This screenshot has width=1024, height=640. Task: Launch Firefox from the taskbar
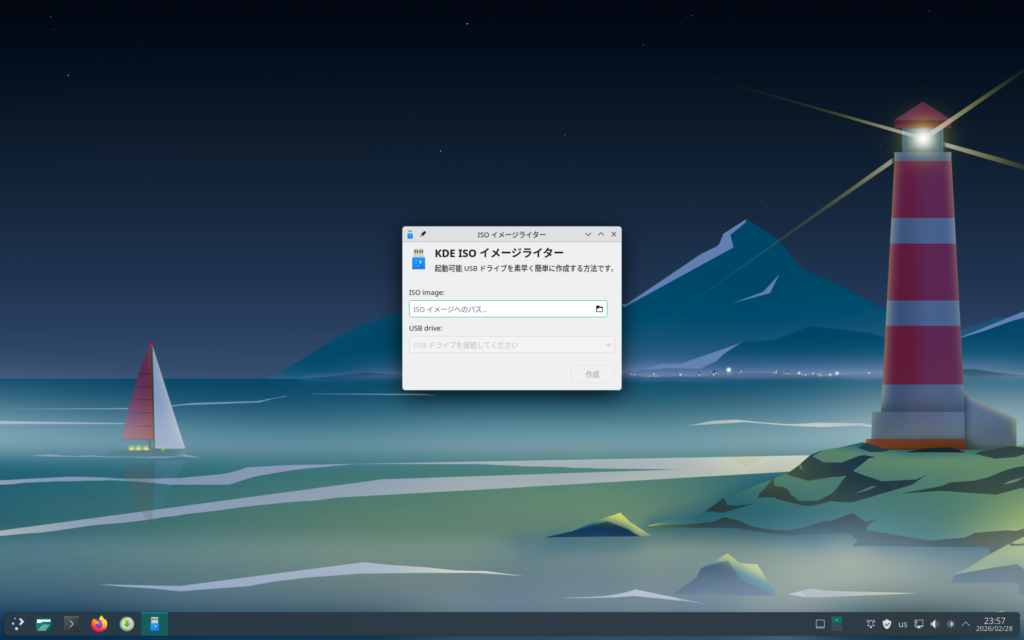point(99,624)
